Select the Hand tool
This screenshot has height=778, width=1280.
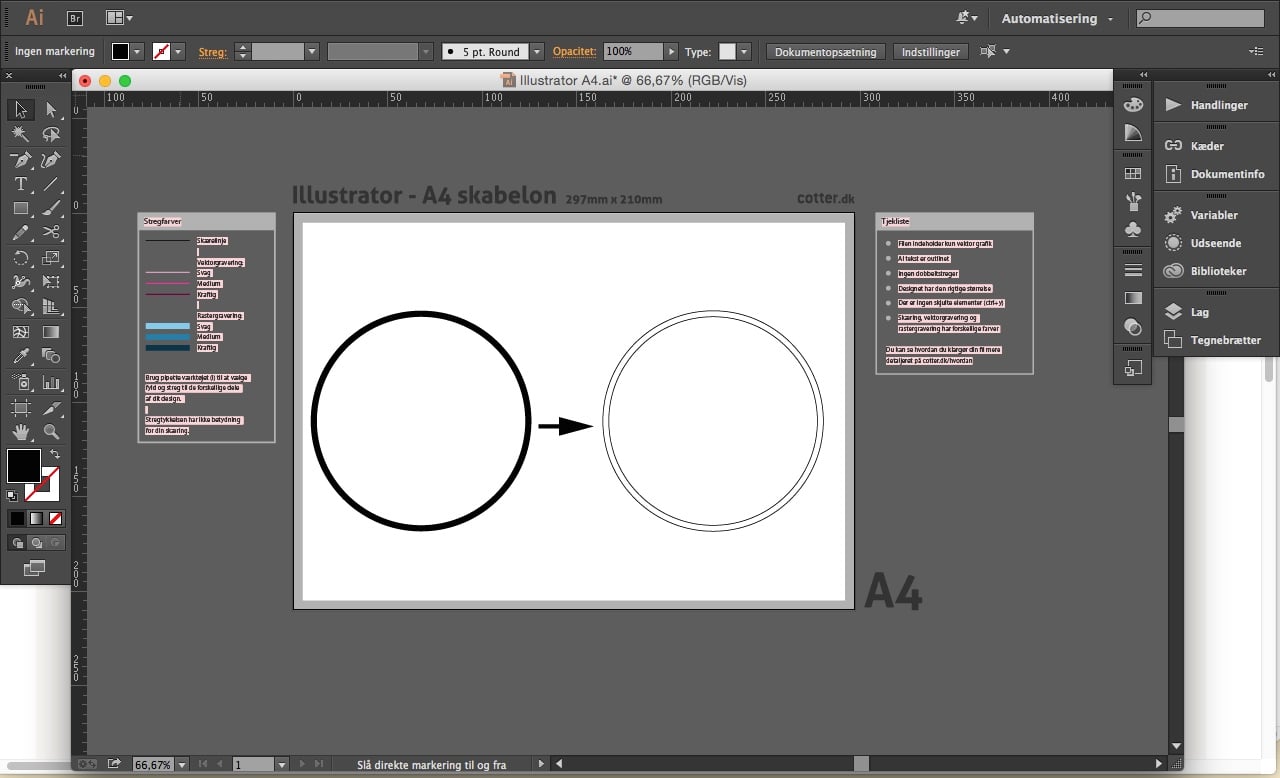click(x=20, y=432)
